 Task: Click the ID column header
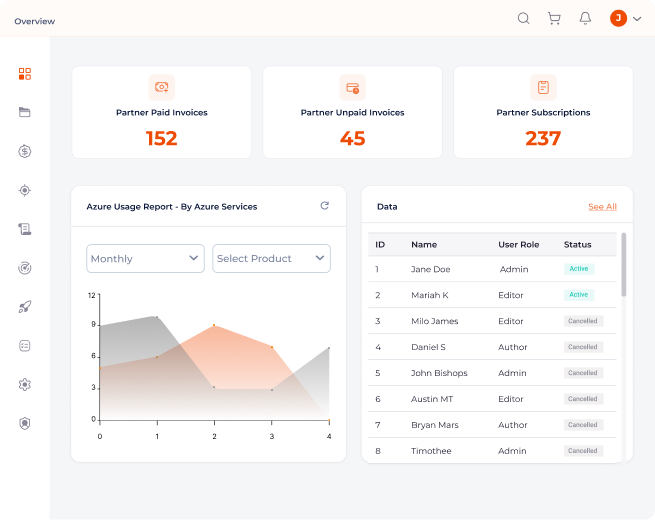(x=380, y=245)
